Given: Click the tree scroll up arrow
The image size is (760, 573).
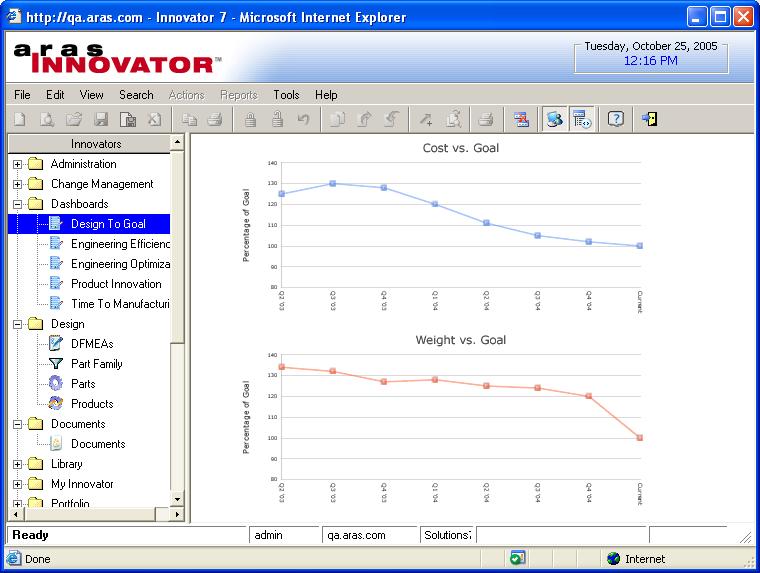Looking at the screenshot, I should pyautogui.click(x=177, y=143).
